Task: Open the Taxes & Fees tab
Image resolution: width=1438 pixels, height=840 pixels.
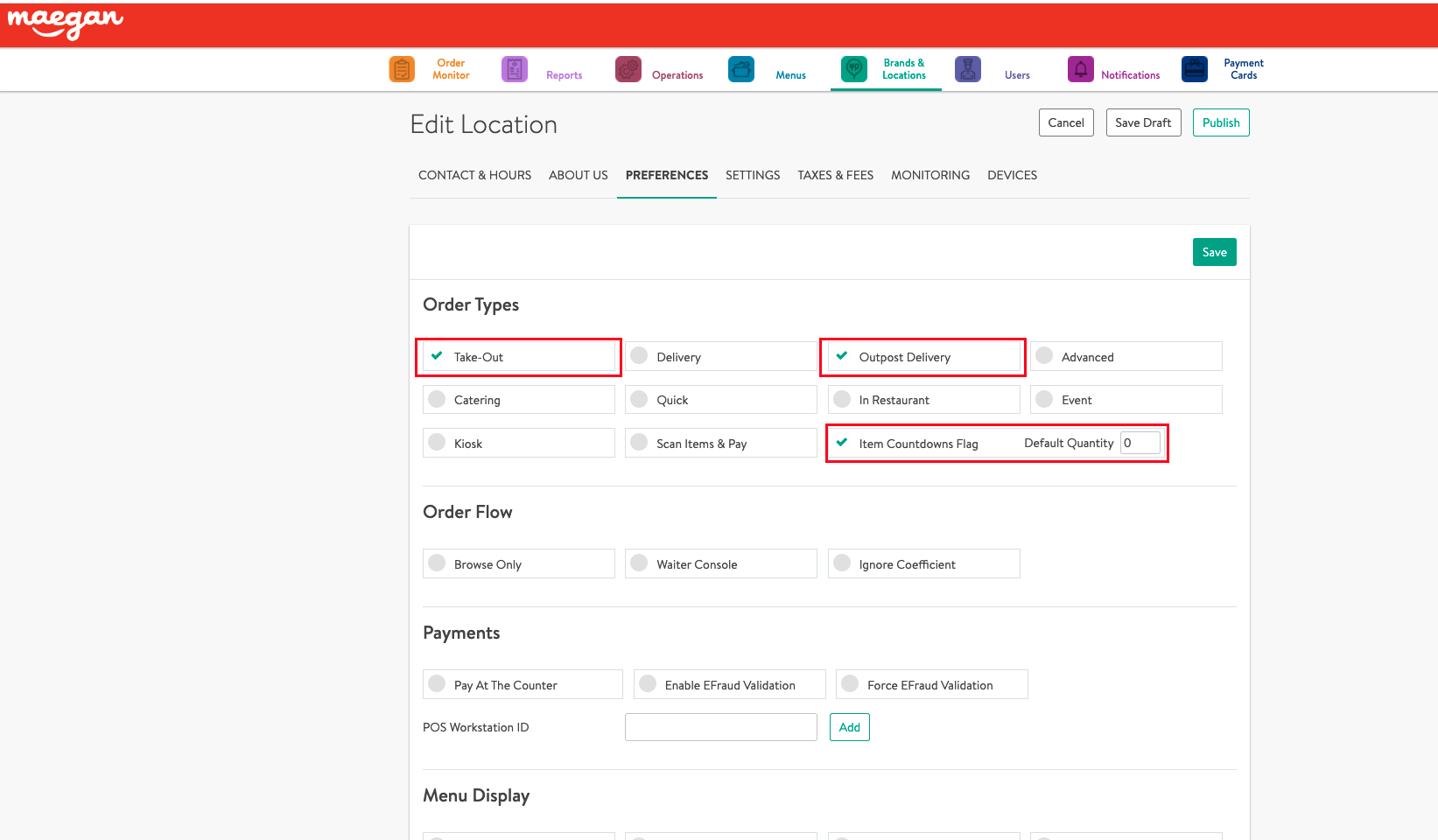Action: [835, 175]
